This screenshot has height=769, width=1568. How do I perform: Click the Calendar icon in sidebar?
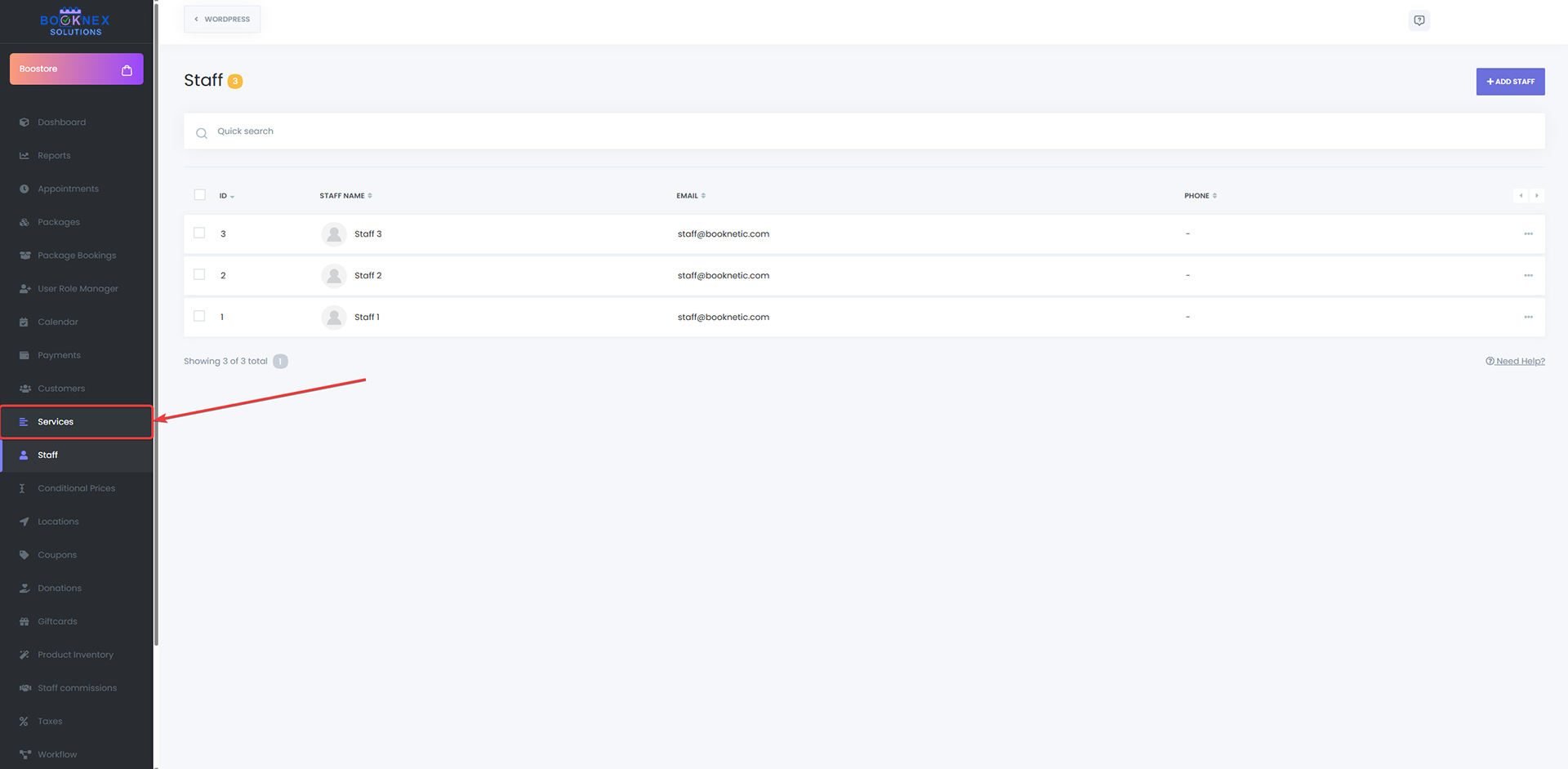pos(24,322)
